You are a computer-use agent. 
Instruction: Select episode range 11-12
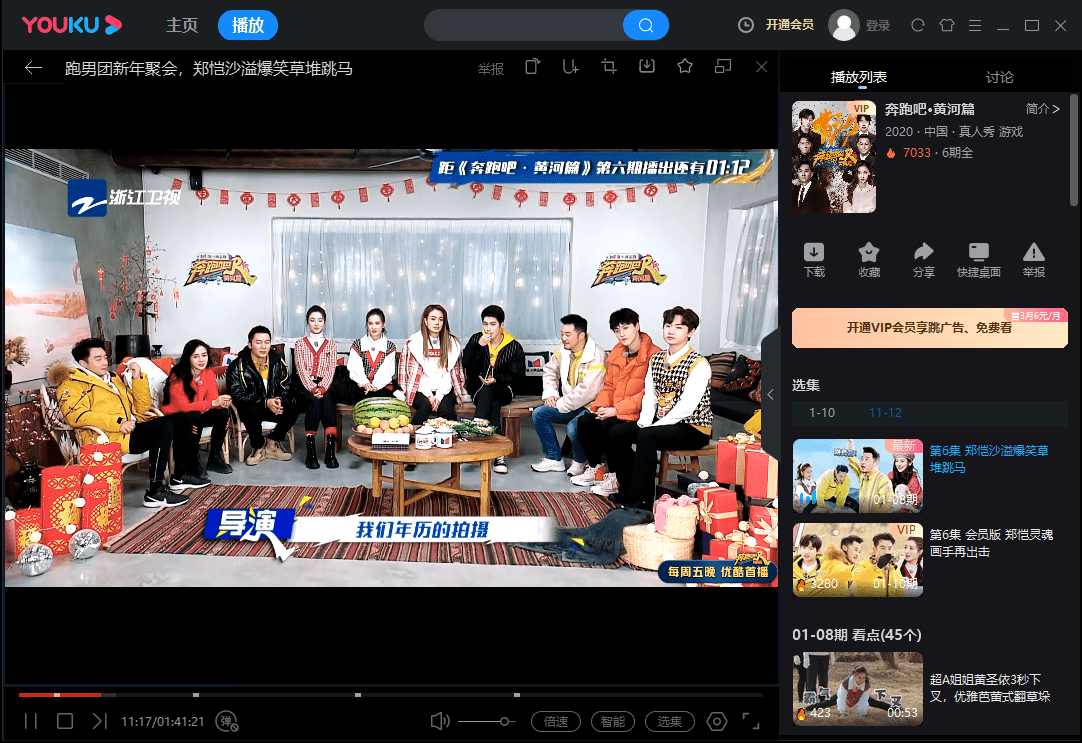(885, 413)
